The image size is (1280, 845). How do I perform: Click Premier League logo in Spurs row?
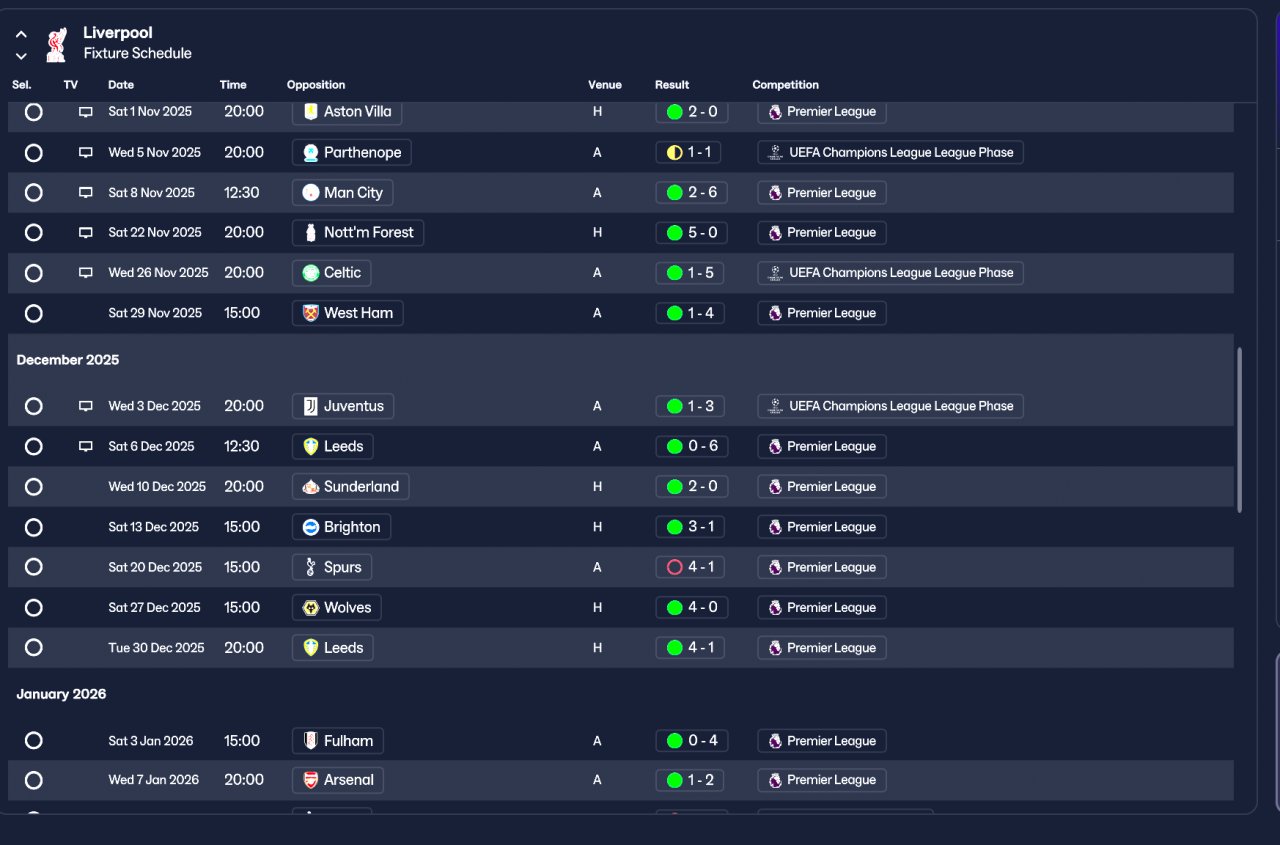pyautogui.click(x=775, y=567)
